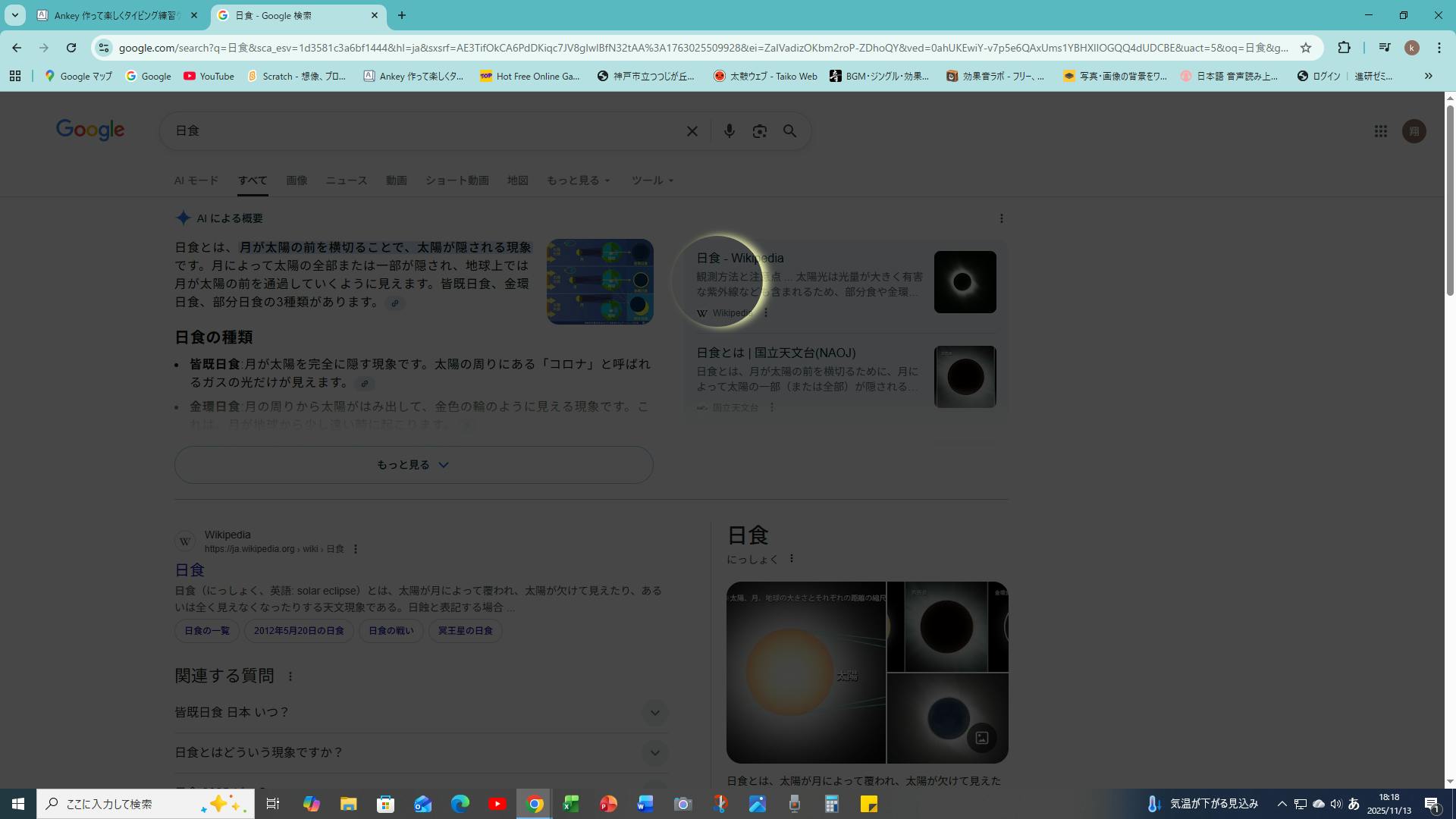Viewport: 1456px width, 819px height.
Task: Open the 日食 Wikipedia result link
Action: (190, 570)
